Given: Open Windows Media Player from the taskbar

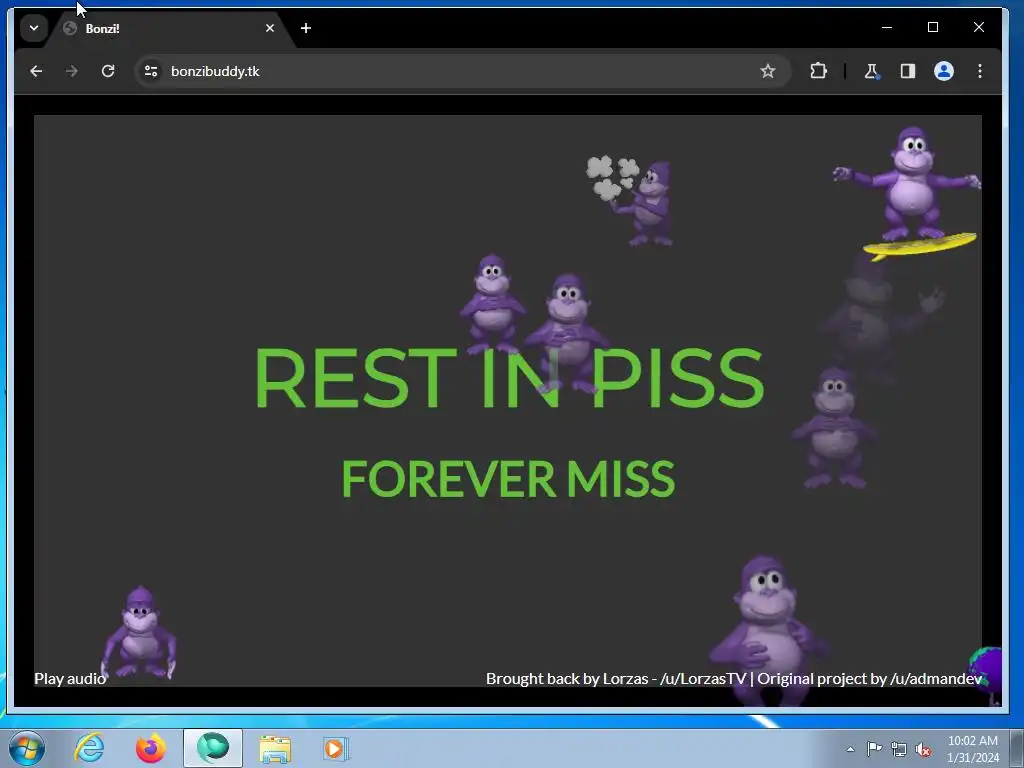Looking at the screenshot, I should point(336,748).
